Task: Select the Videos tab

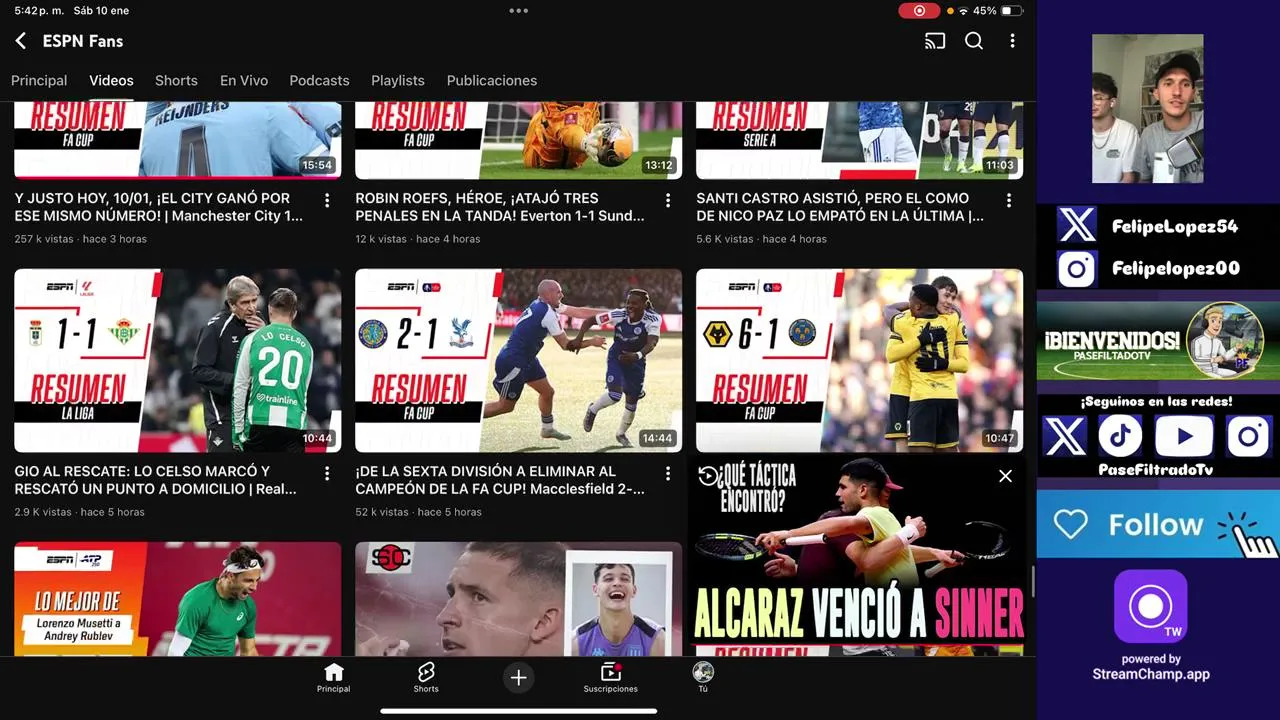Action: coord(111,81)
